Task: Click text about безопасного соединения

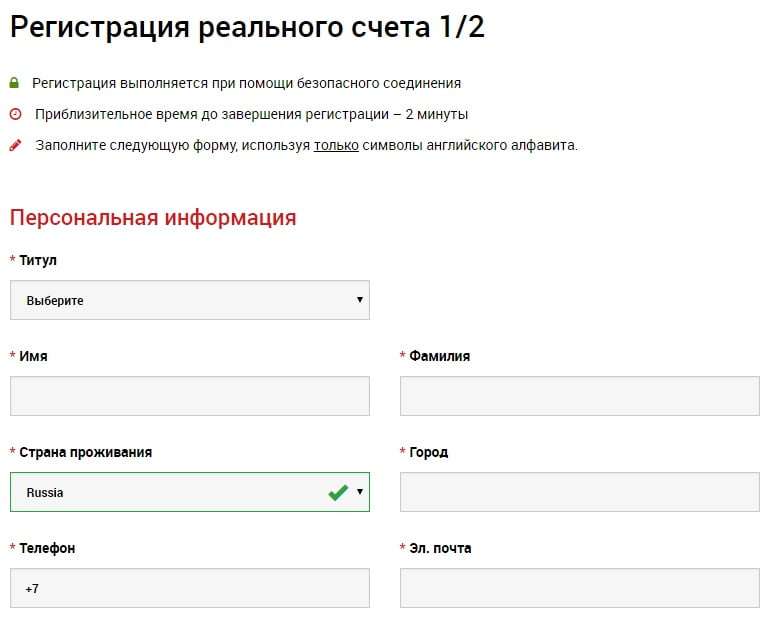Action: point(246,83)
